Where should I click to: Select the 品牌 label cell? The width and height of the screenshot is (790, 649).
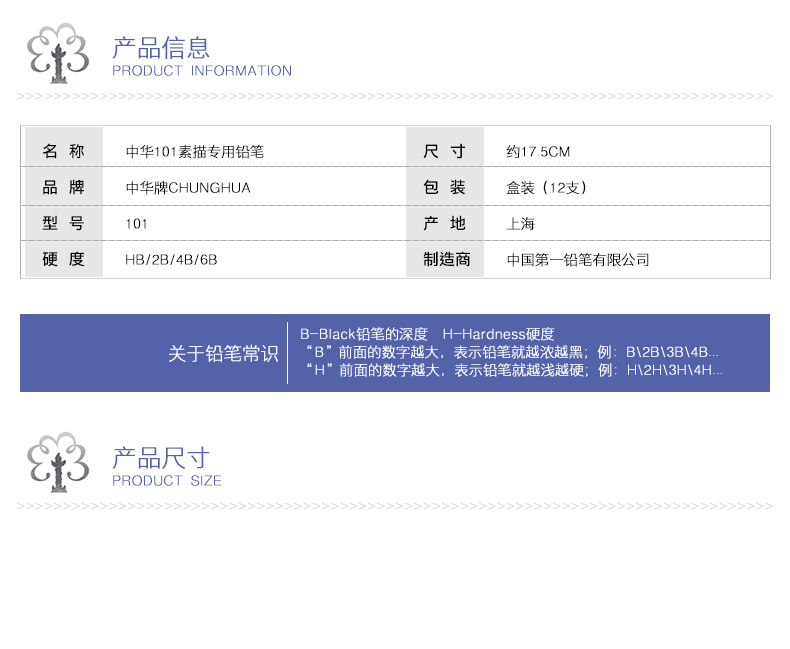[63, 188]
